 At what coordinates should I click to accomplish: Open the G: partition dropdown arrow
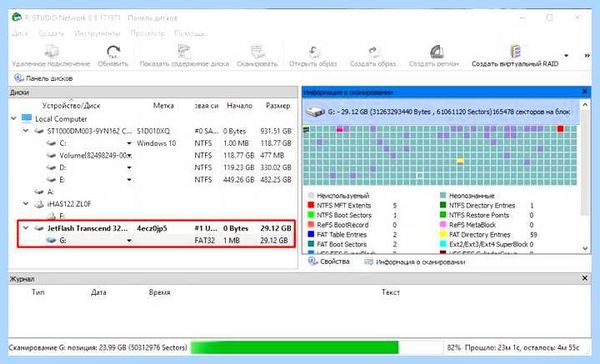[129, 240]
